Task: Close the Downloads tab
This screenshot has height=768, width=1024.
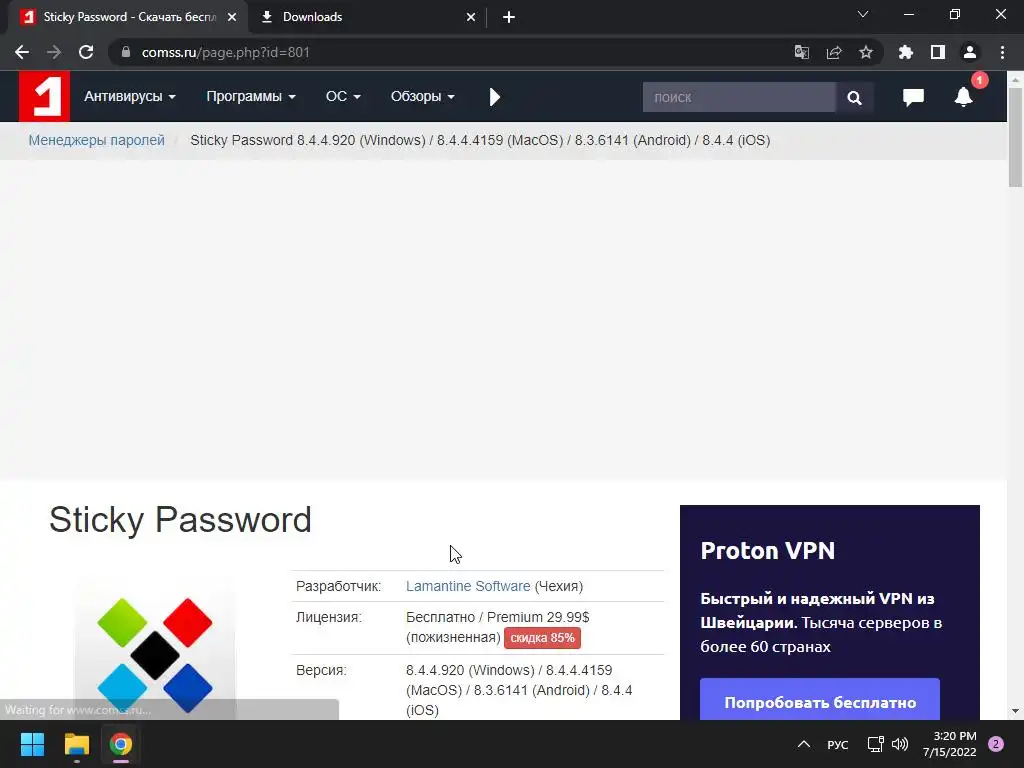Action: click(471, 17)
